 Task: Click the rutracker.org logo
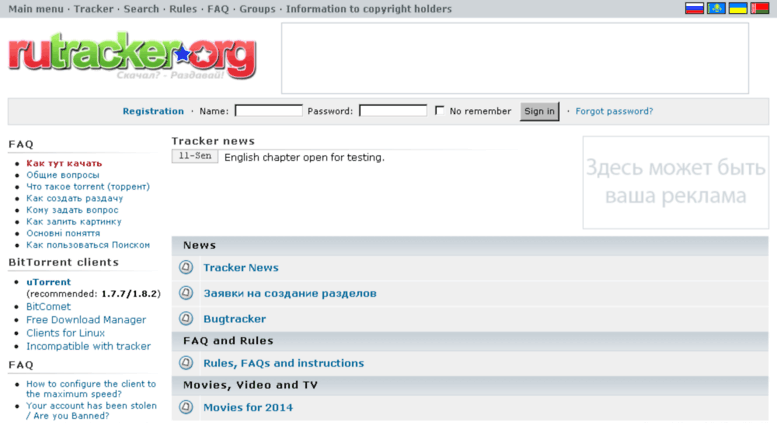click(x=132, y=55)
